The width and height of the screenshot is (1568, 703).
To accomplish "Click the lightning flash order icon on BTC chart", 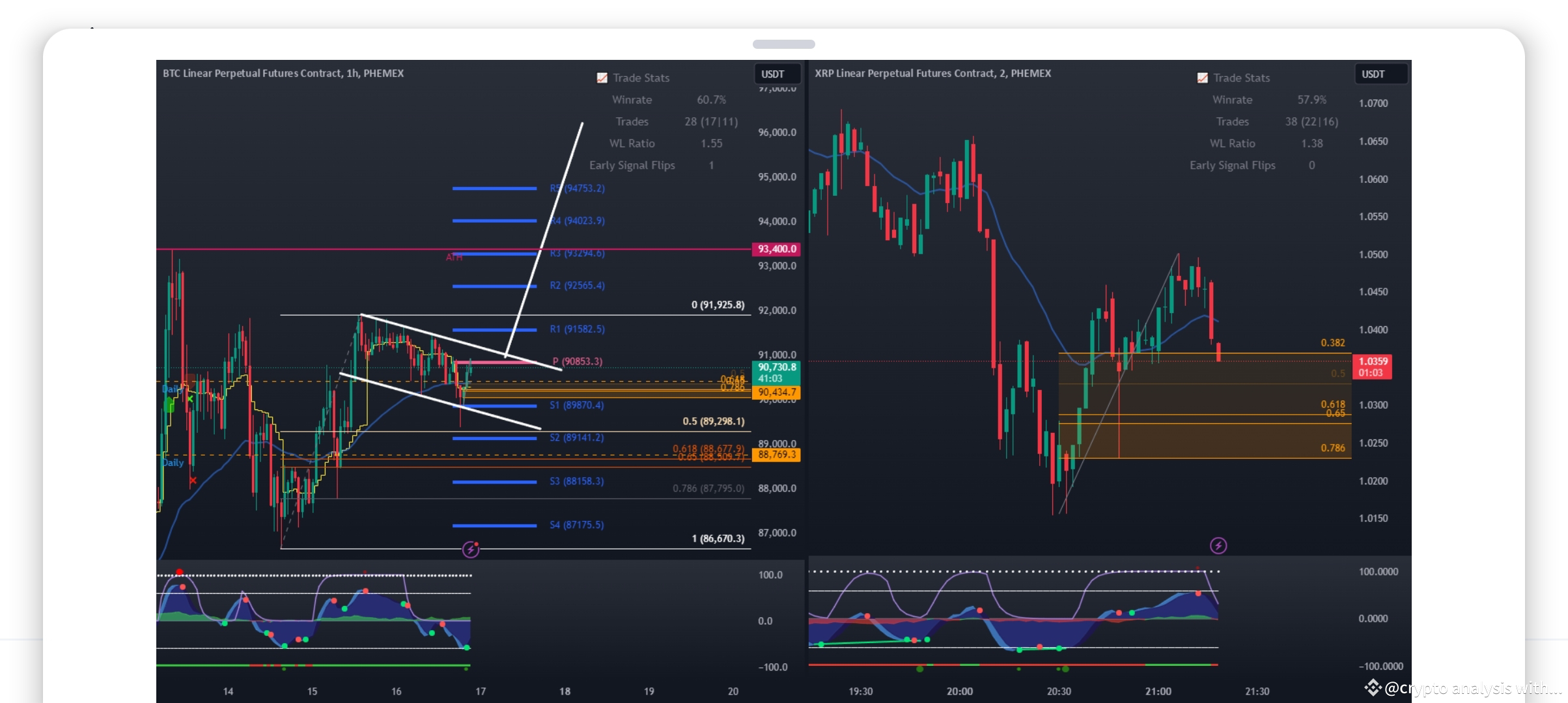I will (x=471, y=551).
